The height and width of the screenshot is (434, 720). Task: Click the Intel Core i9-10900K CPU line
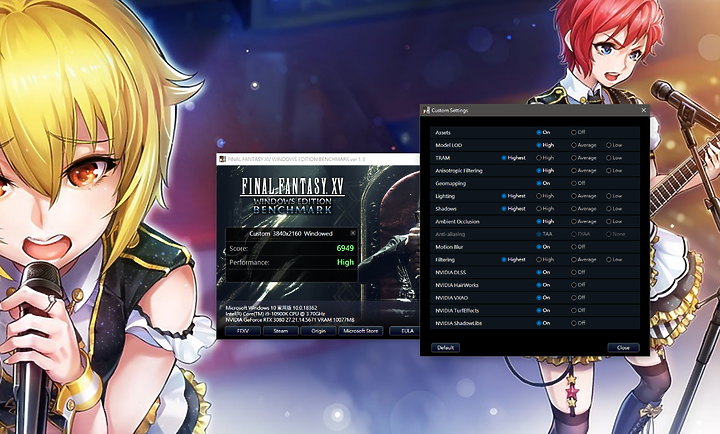click(x=275, y=314)
